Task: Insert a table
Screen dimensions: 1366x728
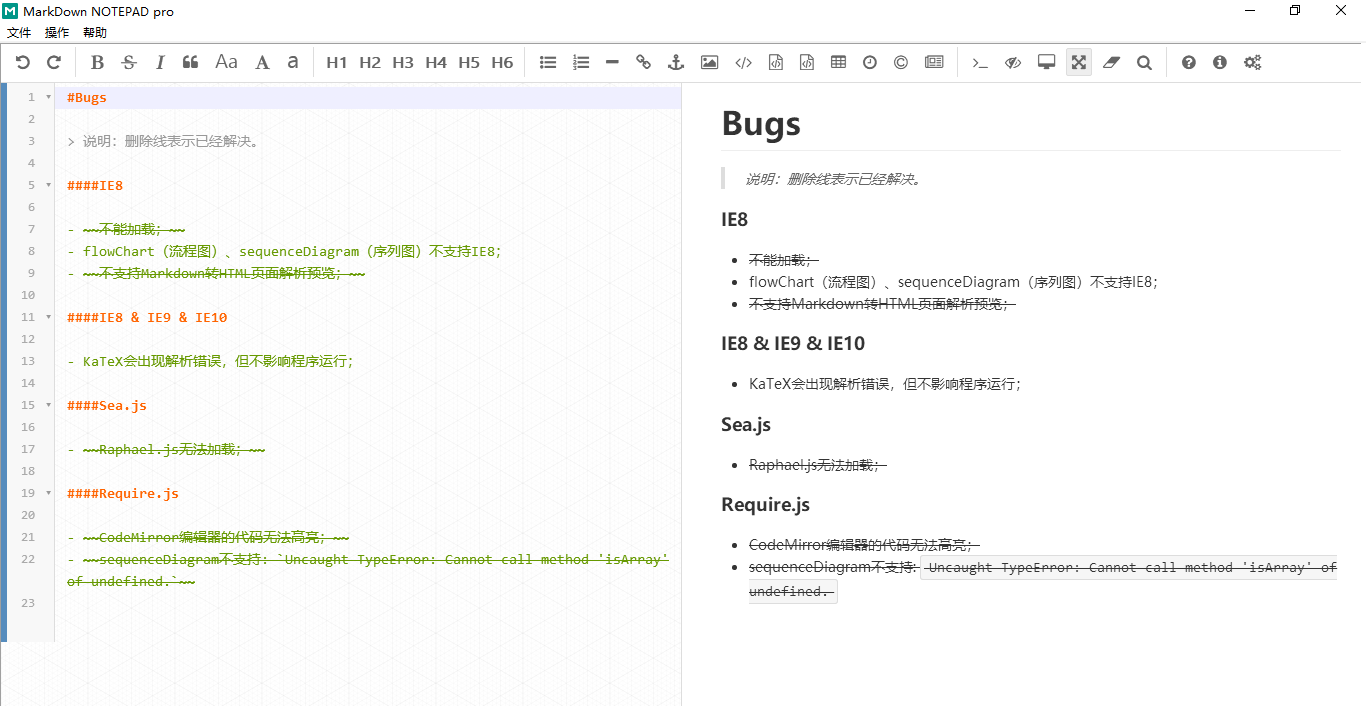Action: [838, 62]
